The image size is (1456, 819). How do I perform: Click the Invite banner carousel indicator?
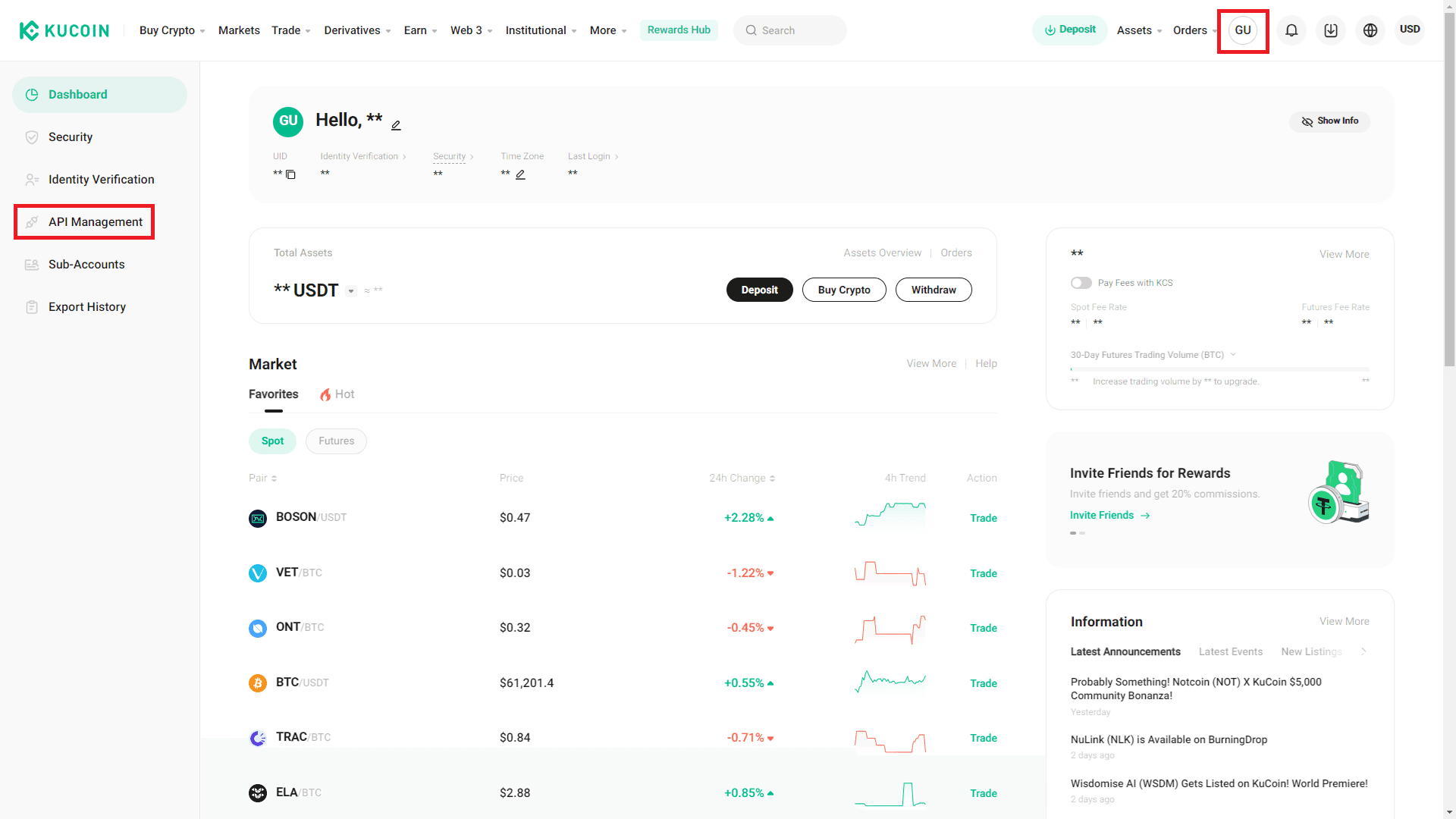click(1078, 533)
